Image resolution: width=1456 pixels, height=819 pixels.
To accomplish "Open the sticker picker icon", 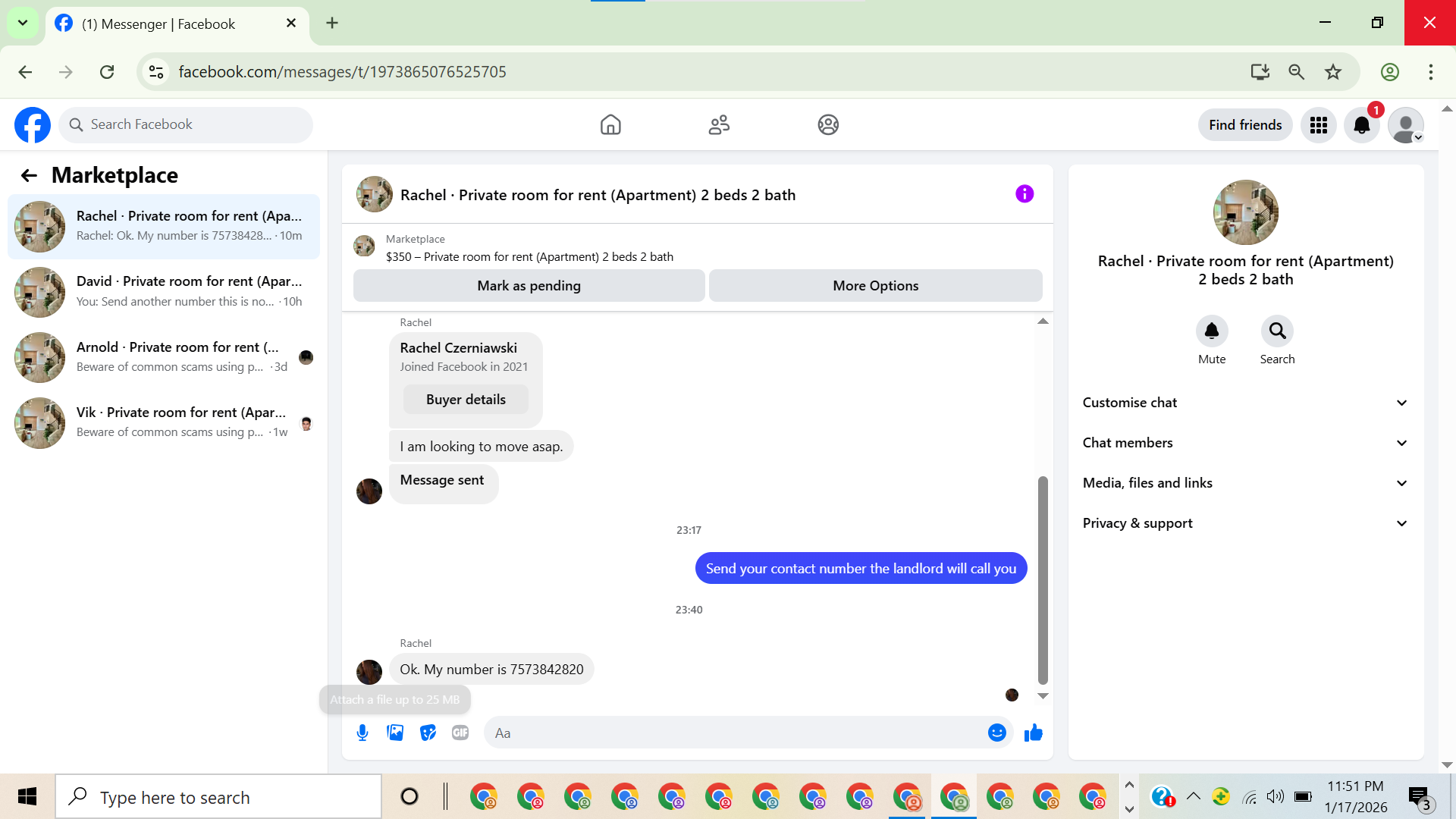I will pyautogui.click(x=428, y=733).
